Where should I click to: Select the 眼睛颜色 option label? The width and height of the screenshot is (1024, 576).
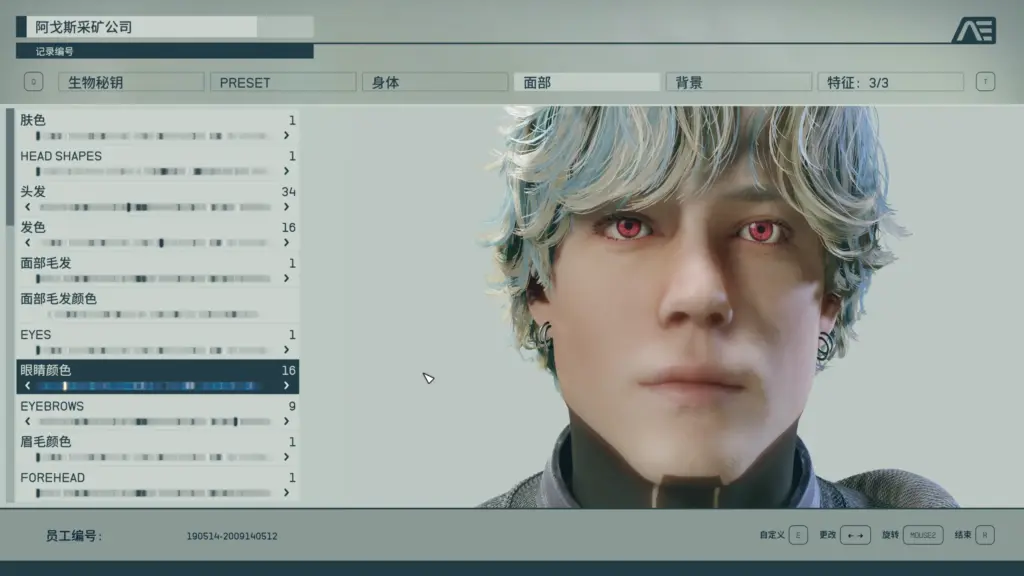(x=46, y=370)
